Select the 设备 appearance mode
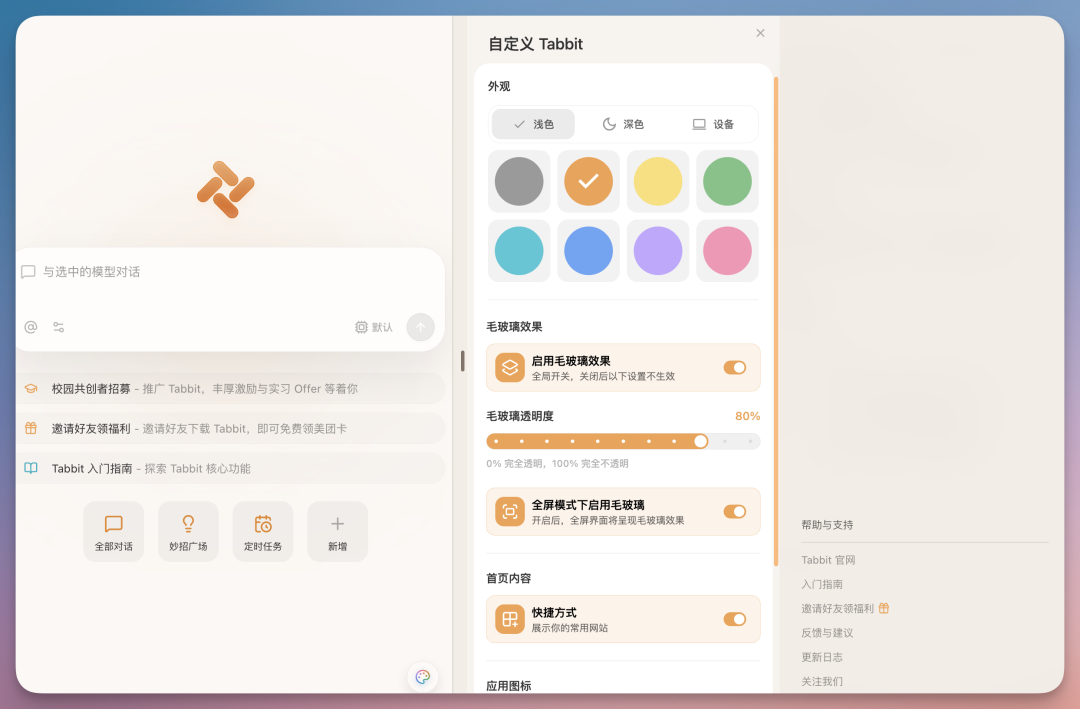1080x709 pixels. (713, 124)
